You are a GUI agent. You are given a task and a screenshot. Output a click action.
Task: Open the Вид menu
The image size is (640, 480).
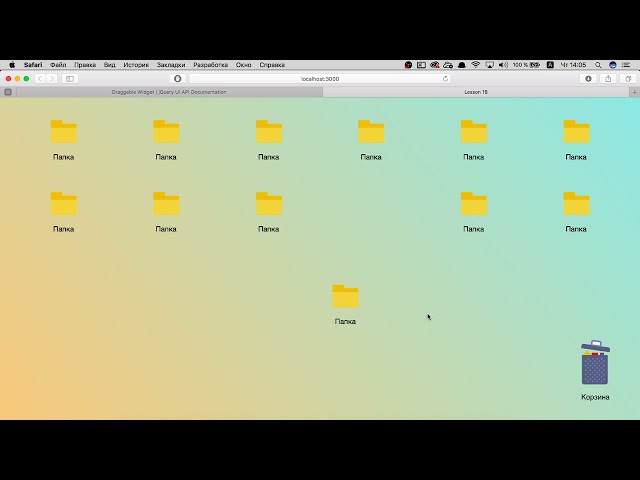109,65
